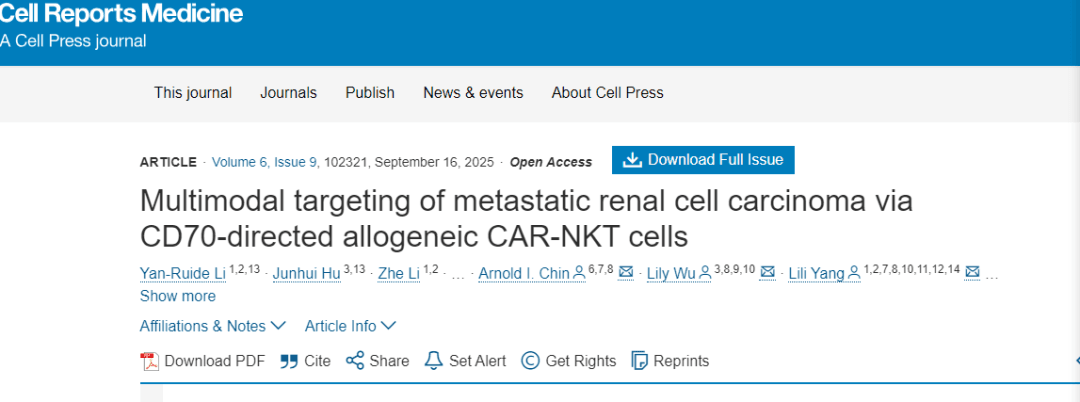Click the Get Rights copyright icon
The height and width of the screenshot is (402, 1080).
pos(530,361)
